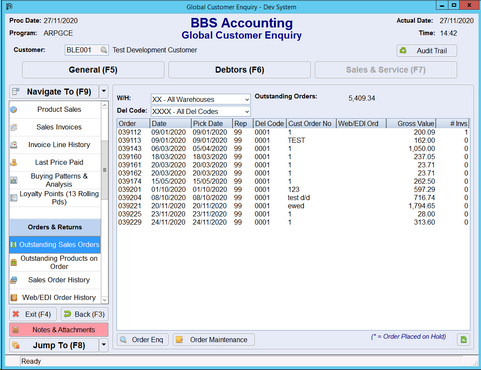Screen dimensions: 481x370
Task: Select Sales Order History menu entry
Action: click(55, 280)
